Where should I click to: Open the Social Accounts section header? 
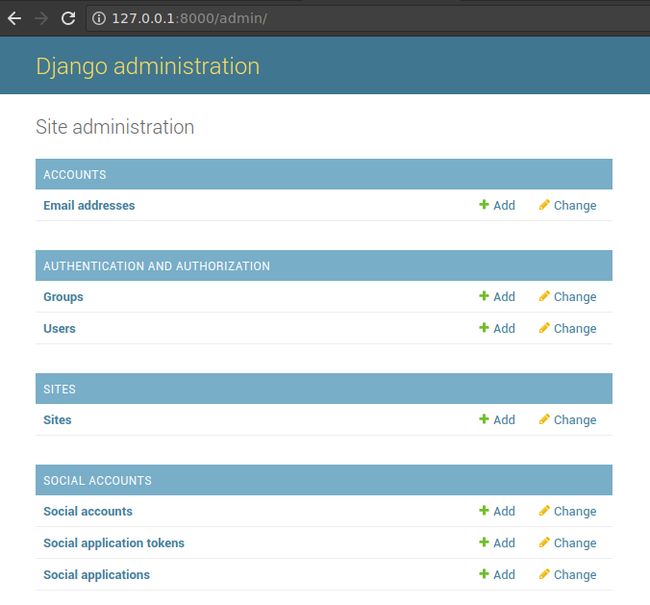(97, 481)
